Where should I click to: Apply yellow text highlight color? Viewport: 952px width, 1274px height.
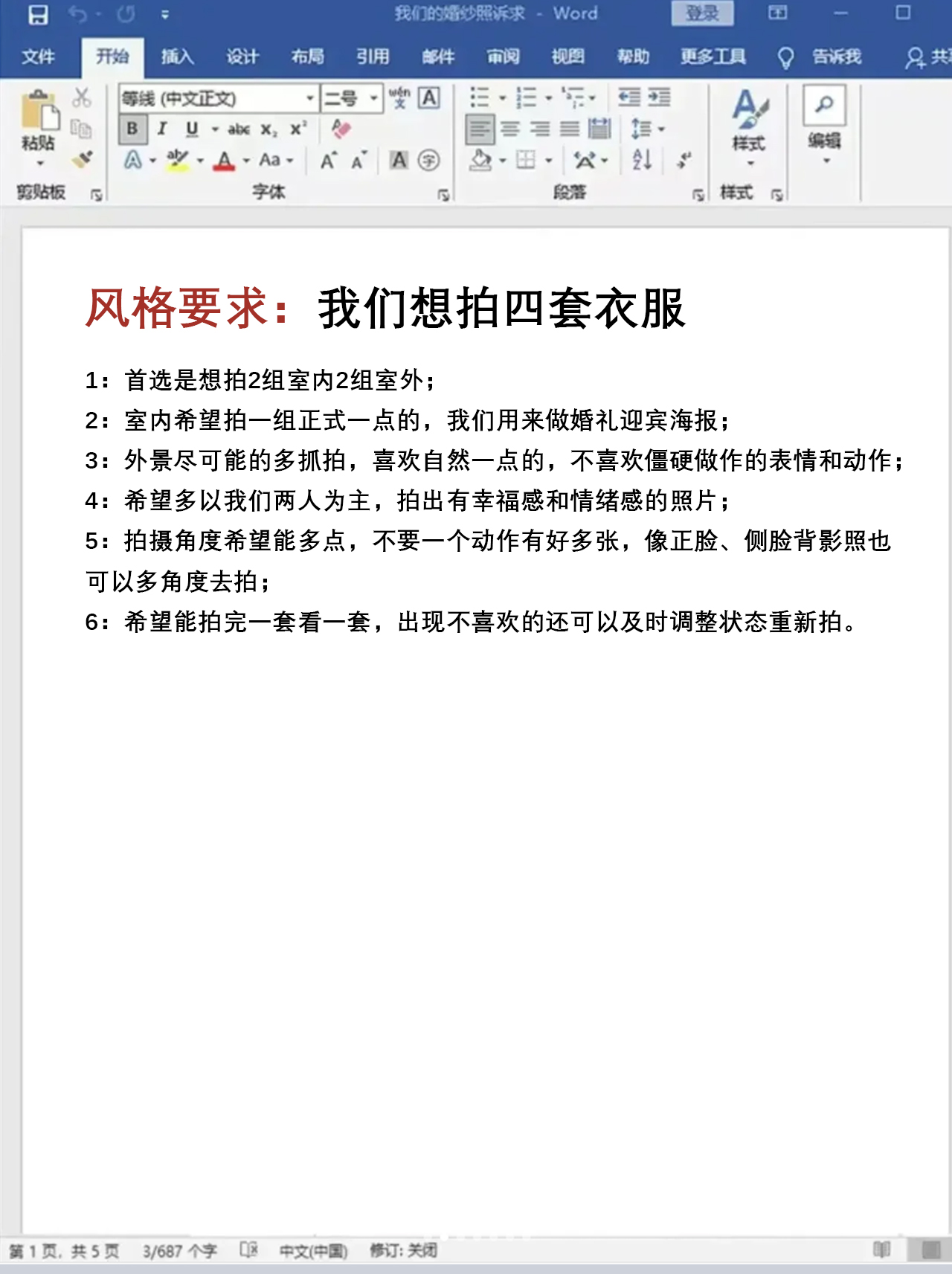pyautogui.click(x=177, y=160)
